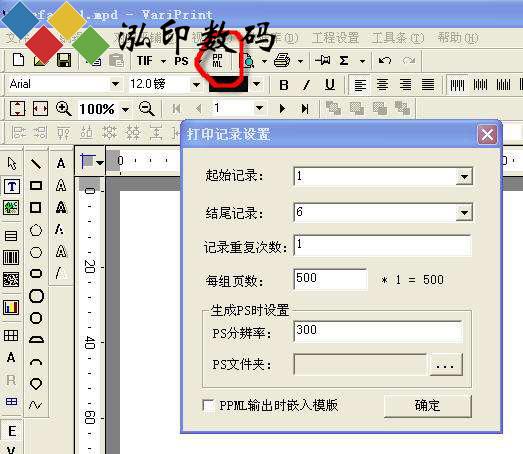
Task: Enable PPML输出时嵌入模版 checkbox
Action: (x=208, y=406)
